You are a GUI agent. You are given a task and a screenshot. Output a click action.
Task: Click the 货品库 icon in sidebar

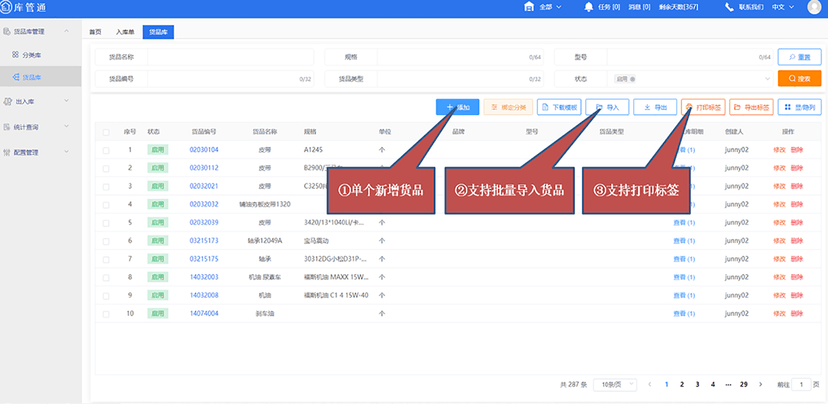pos(16,78)
